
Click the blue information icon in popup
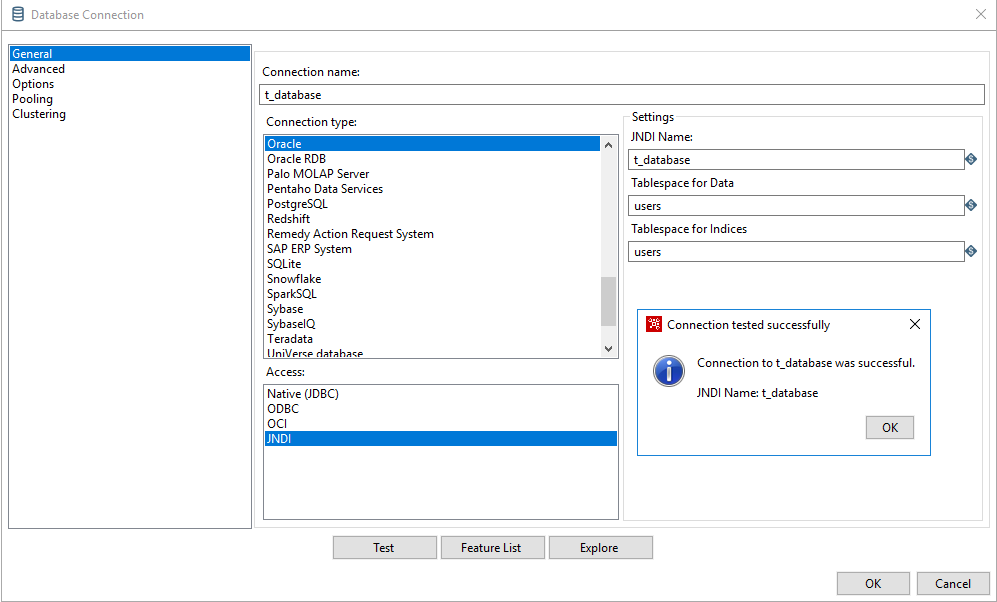click(x=668, y=371)
